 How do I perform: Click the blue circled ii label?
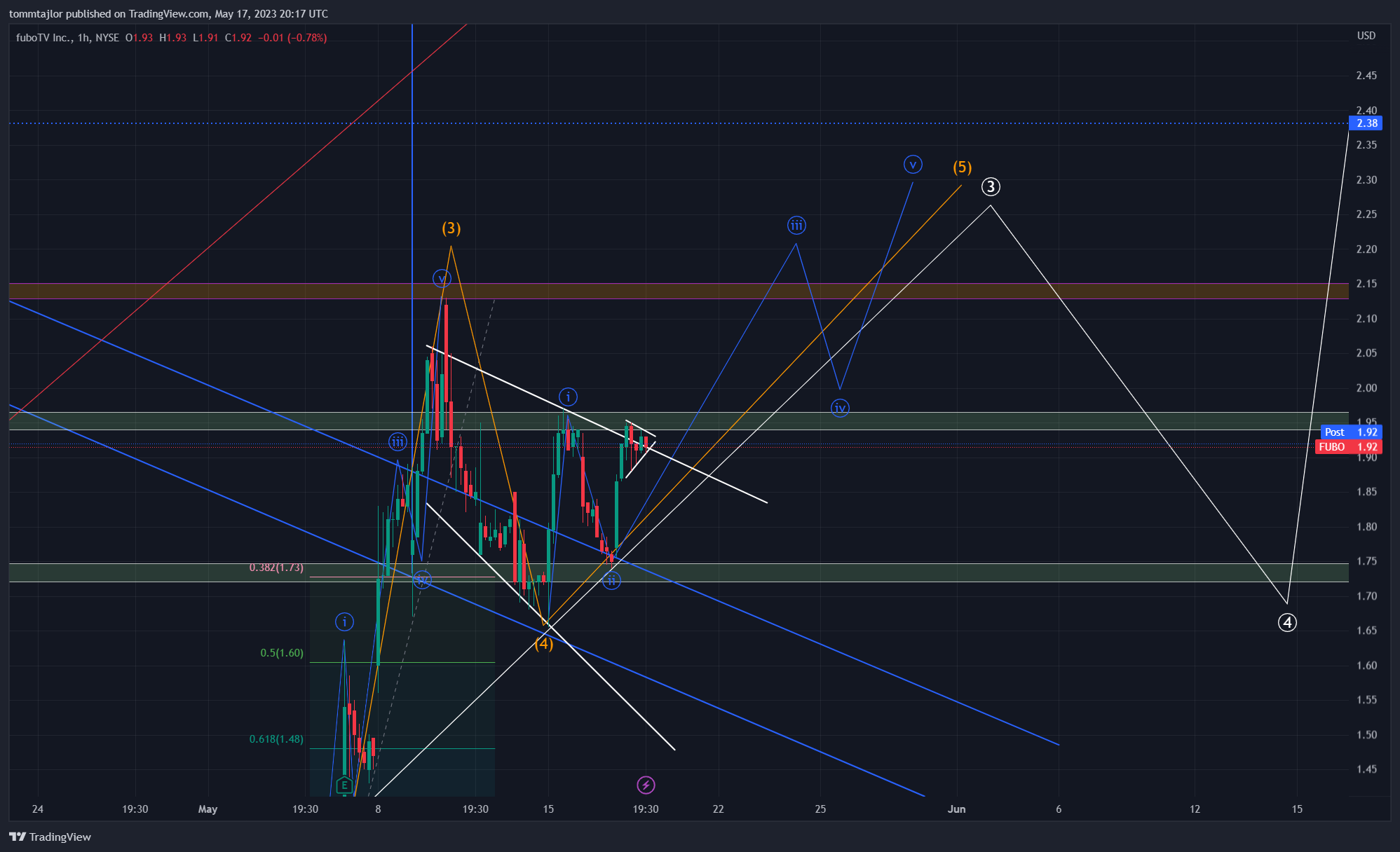611,580
